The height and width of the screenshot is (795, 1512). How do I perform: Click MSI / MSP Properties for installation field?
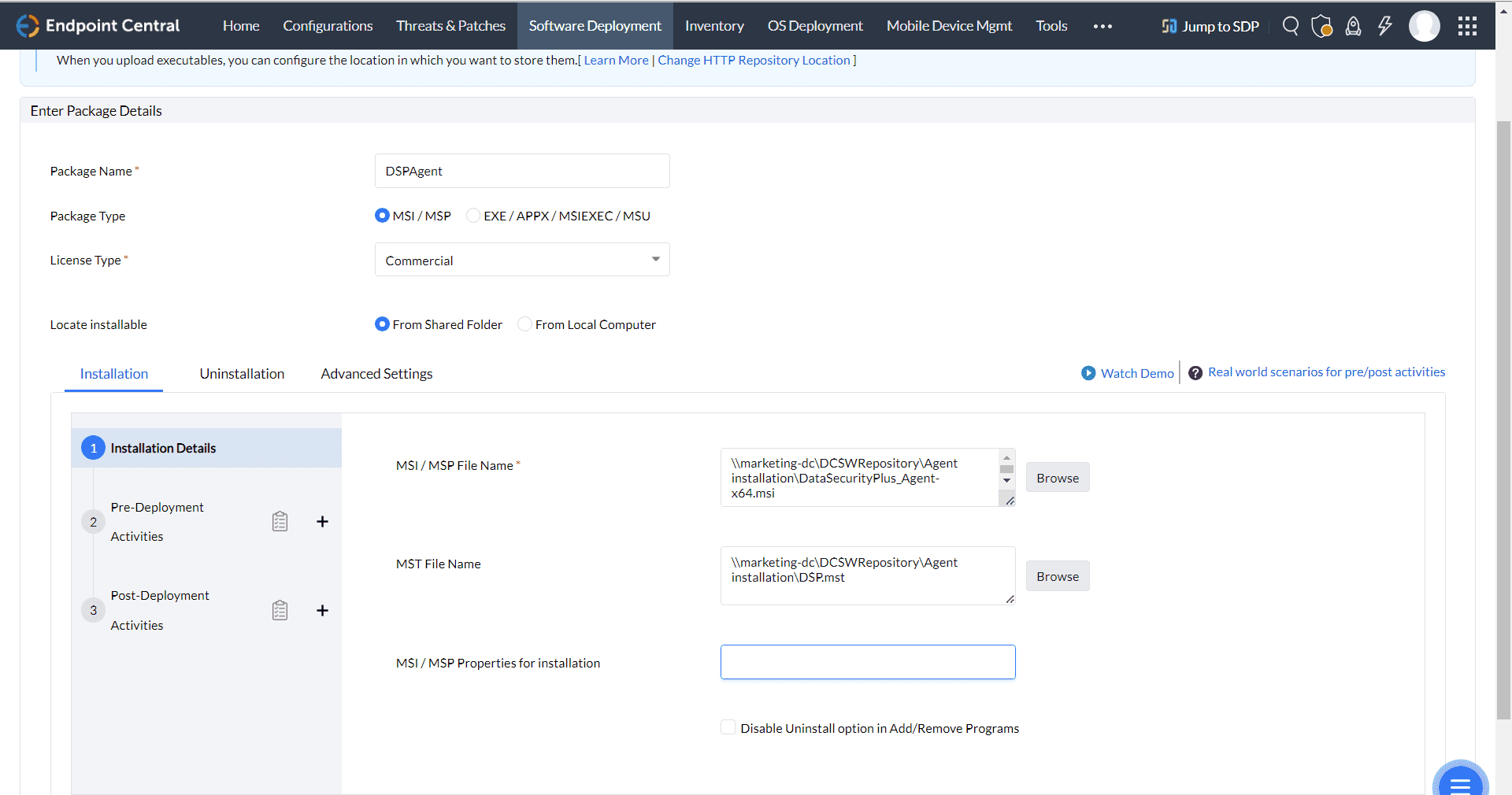pyautogui.click(x=868, y=662)
